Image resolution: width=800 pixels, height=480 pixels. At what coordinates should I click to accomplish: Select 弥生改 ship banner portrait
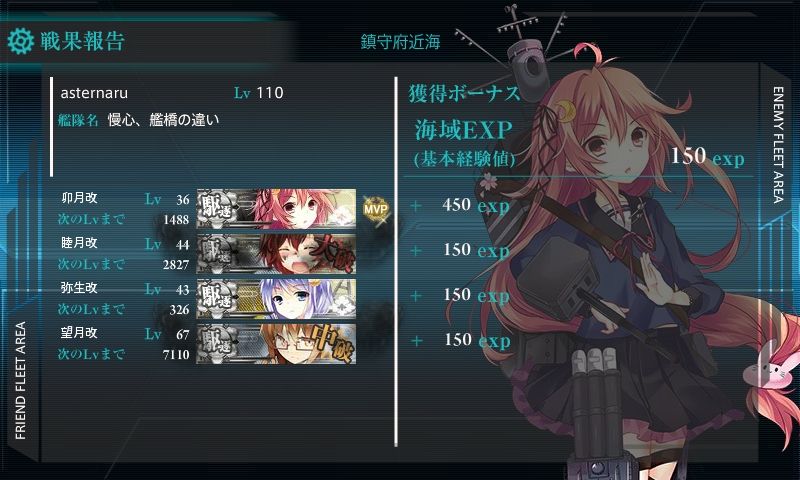pos(276,298)
